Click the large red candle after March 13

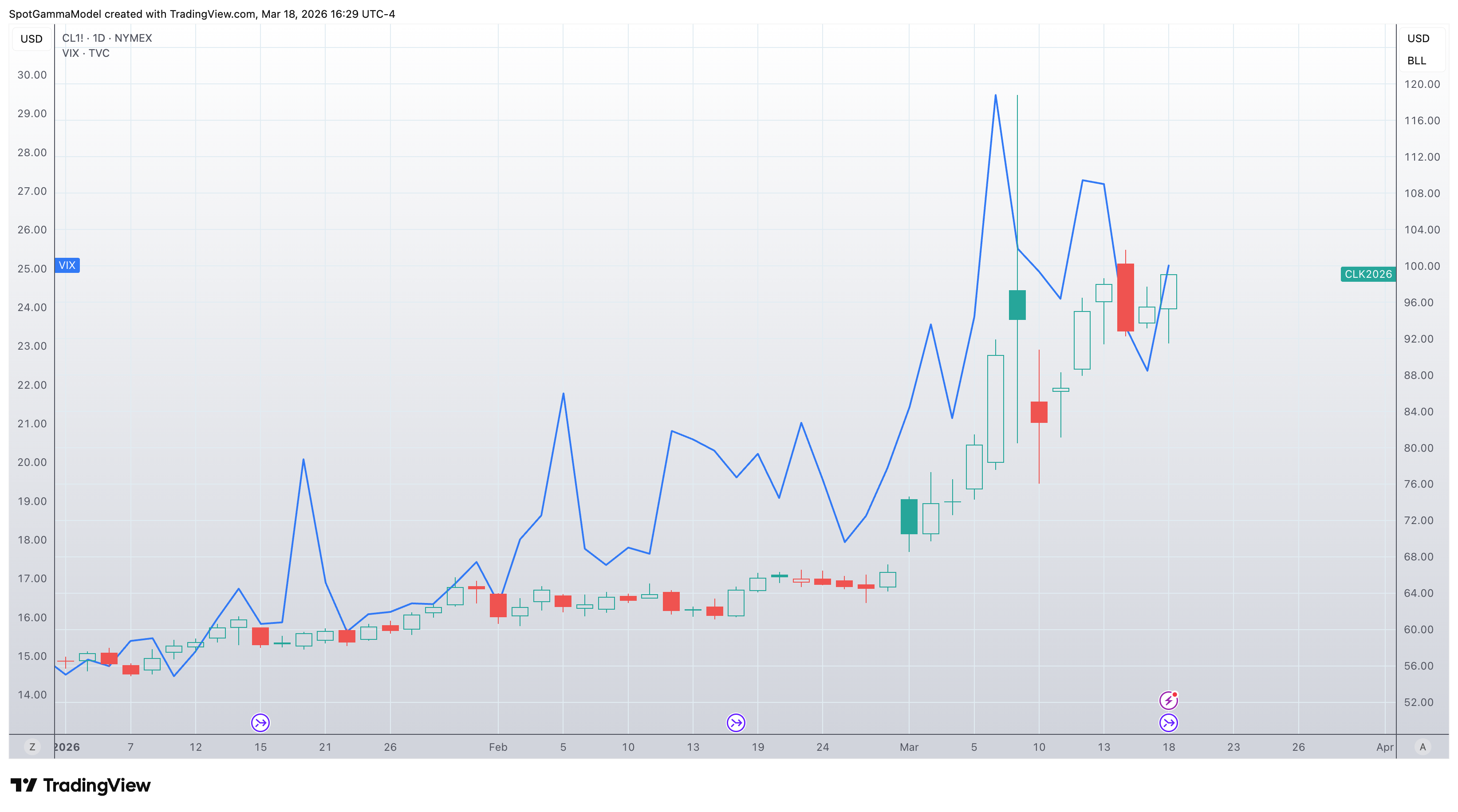click(x=1125, y=297)
